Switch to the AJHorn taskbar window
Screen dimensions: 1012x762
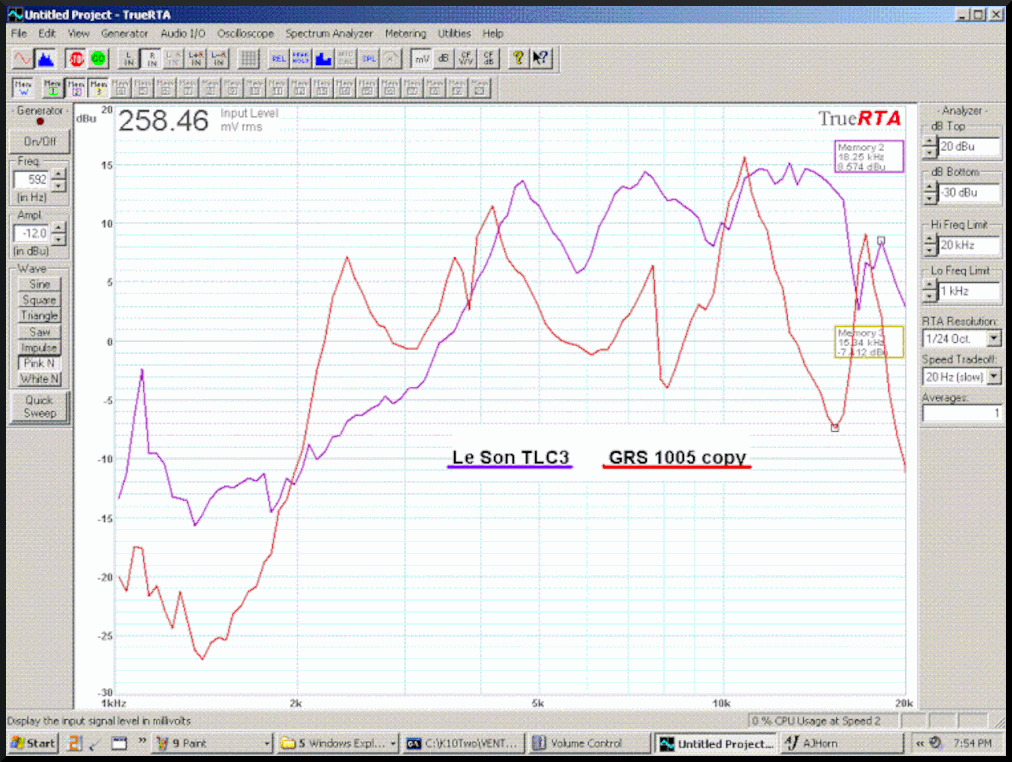(842, 743)
